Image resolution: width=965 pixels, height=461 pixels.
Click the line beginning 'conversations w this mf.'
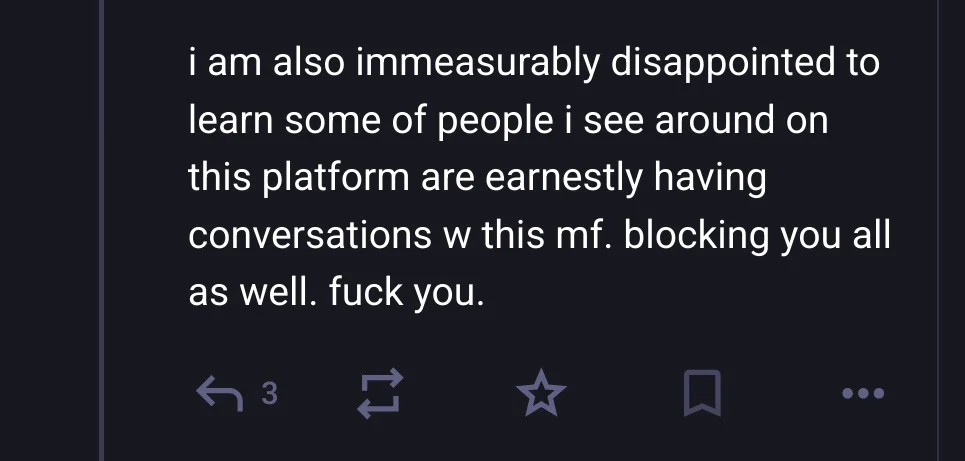pos(539,236)
